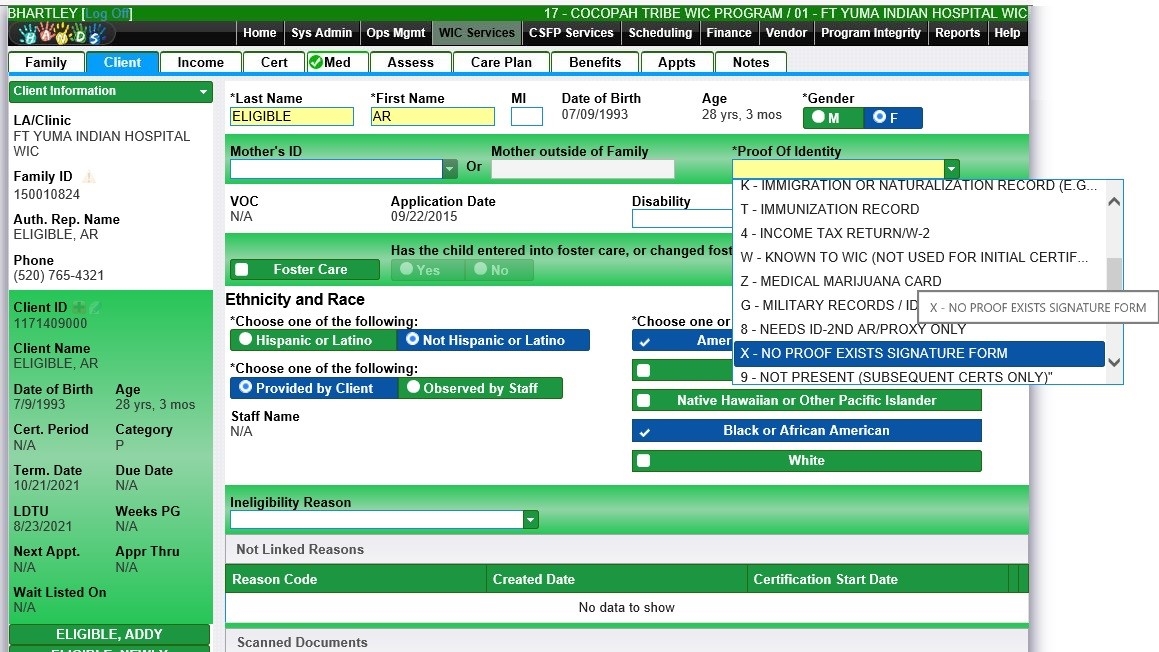The image size is (1159, 652).
Task: Click the Log Off link
Action: click(107, 13)
